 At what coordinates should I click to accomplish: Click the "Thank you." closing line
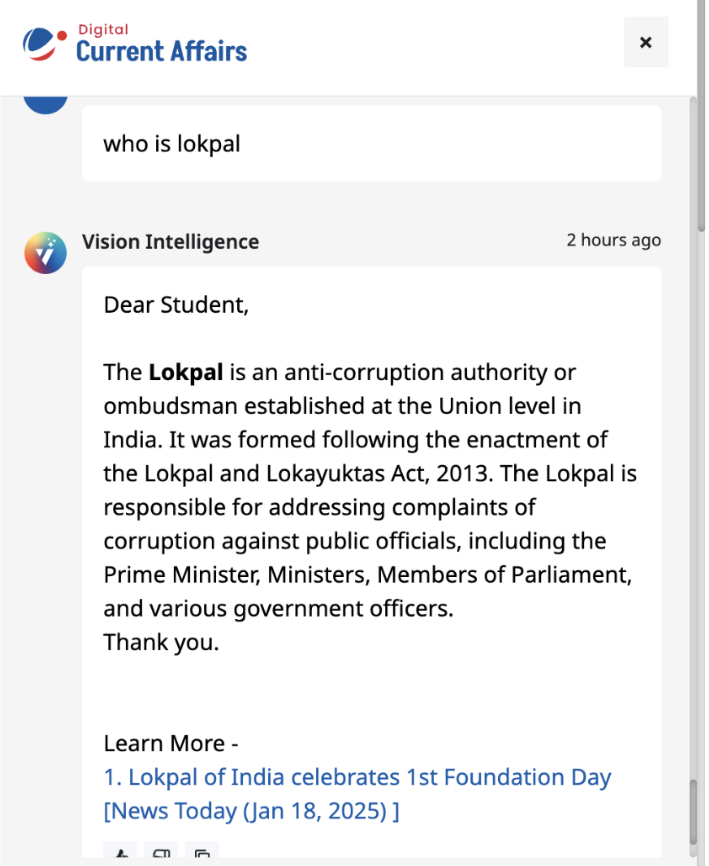161,642
